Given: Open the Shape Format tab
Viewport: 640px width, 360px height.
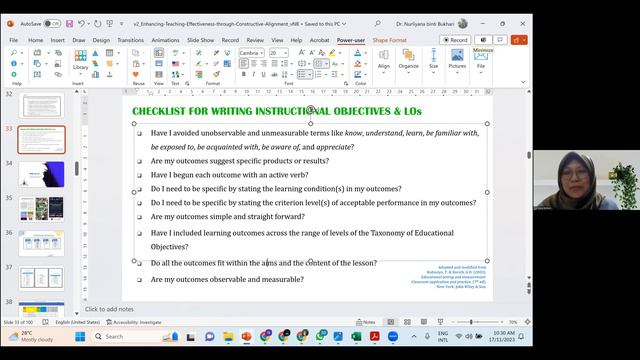Looking at the screenshot, I should [x=389, y=40].
